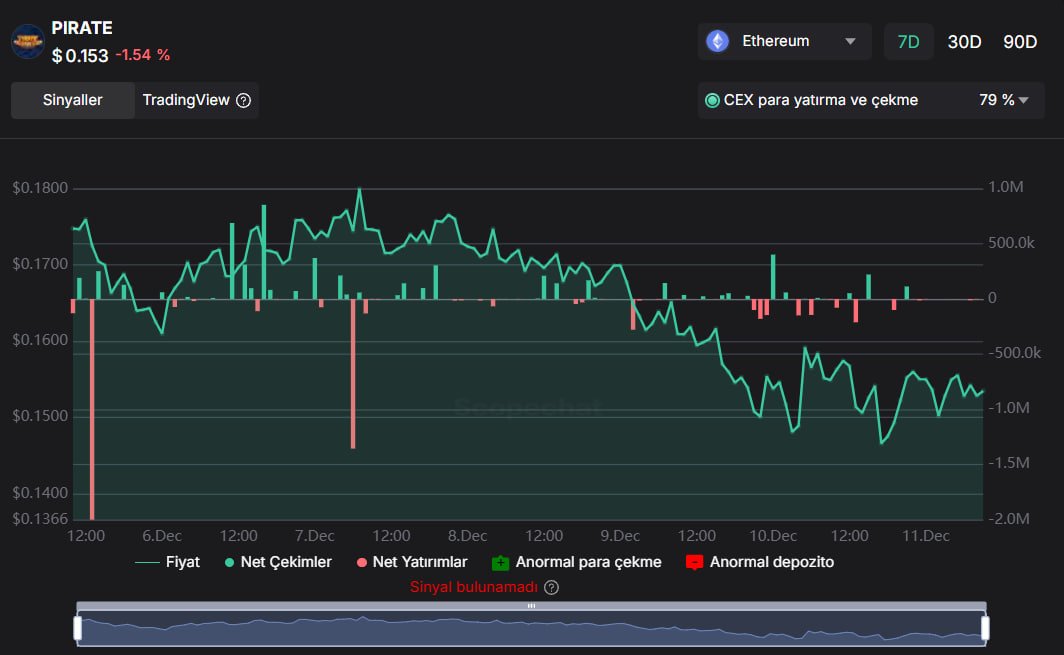This screenshot has height=655, width=1064.
Task: Click the 7.Dec x-axis label
Action: point(314,536)
